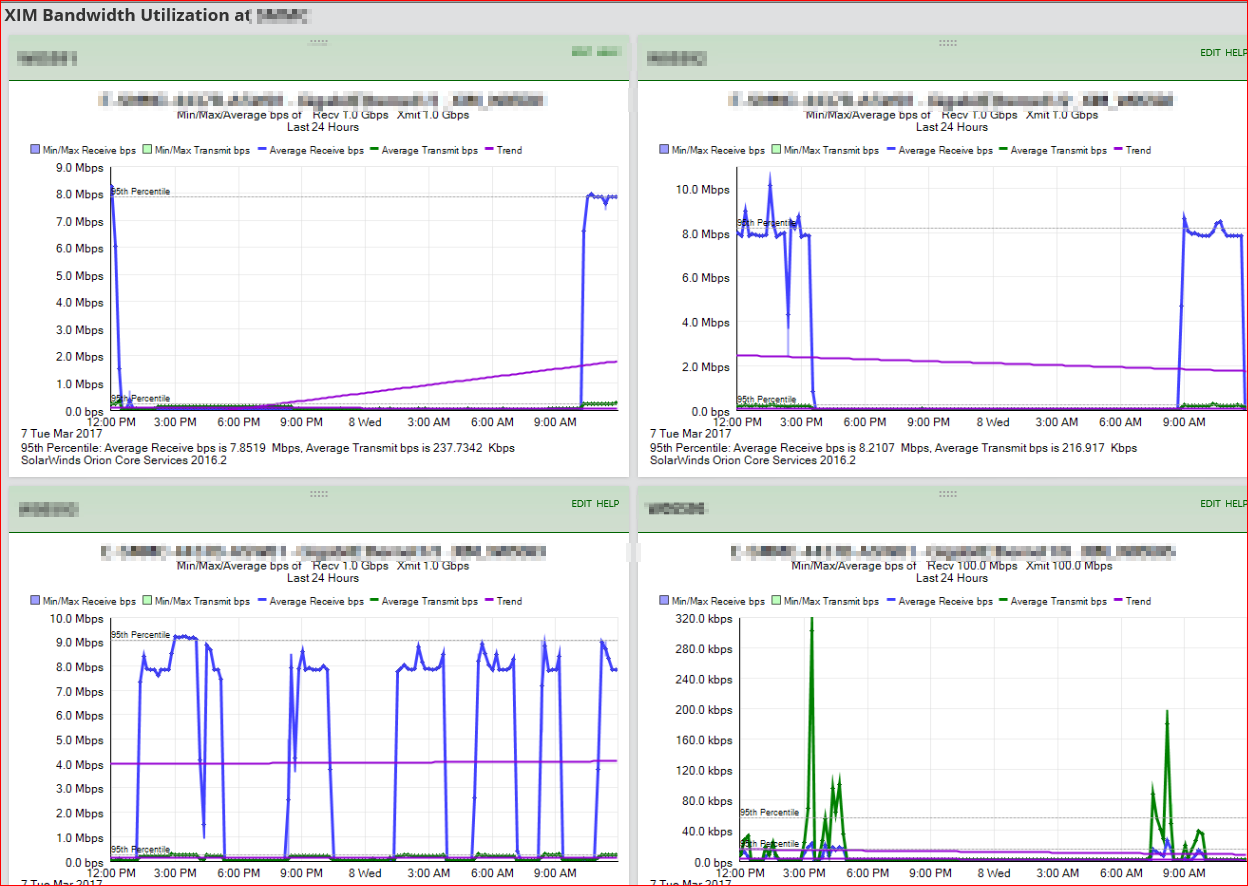
Task: Click the Average Transmit bps legend marker in the kbps chart
Action: [x=1003, y=601]
